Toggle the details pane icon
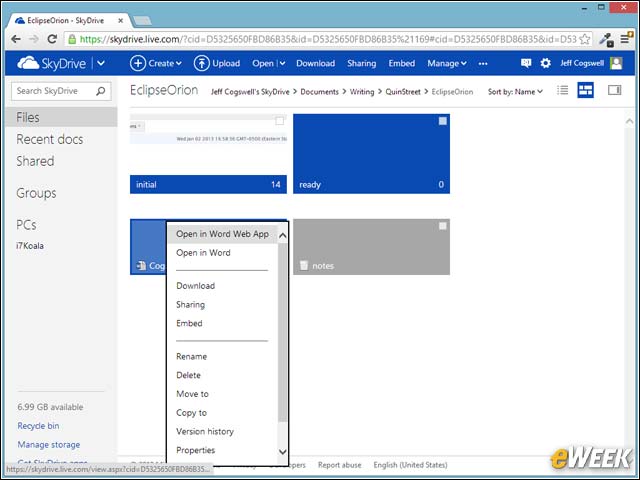The height and width of the screenshot is (480, 640). pos(614,90)
